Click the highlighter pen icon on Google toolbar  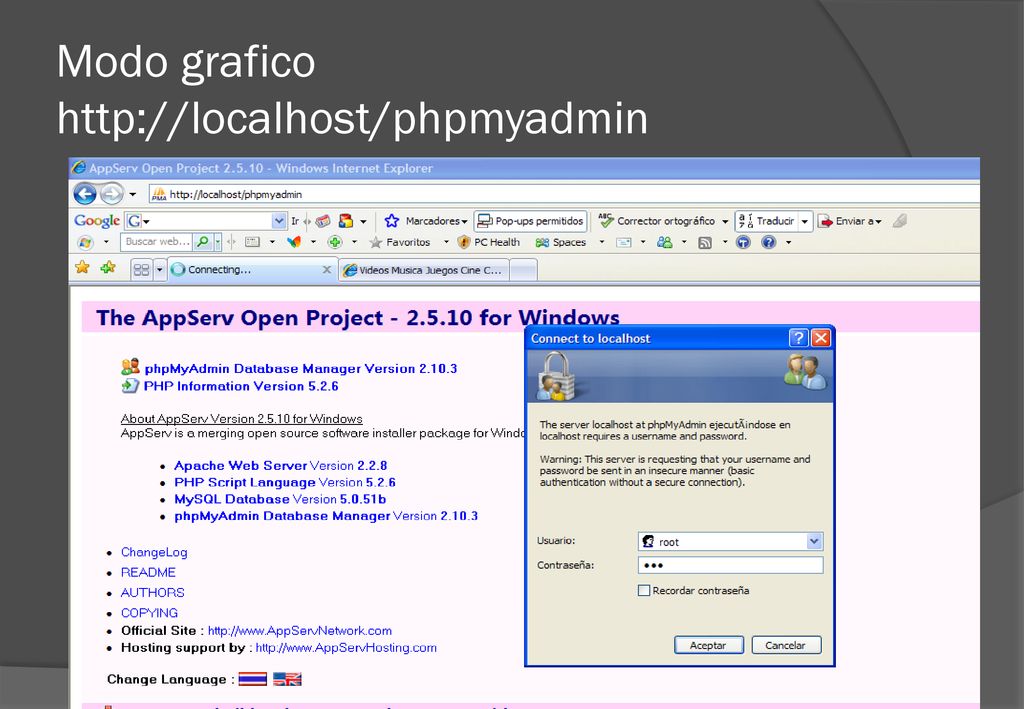900,221
